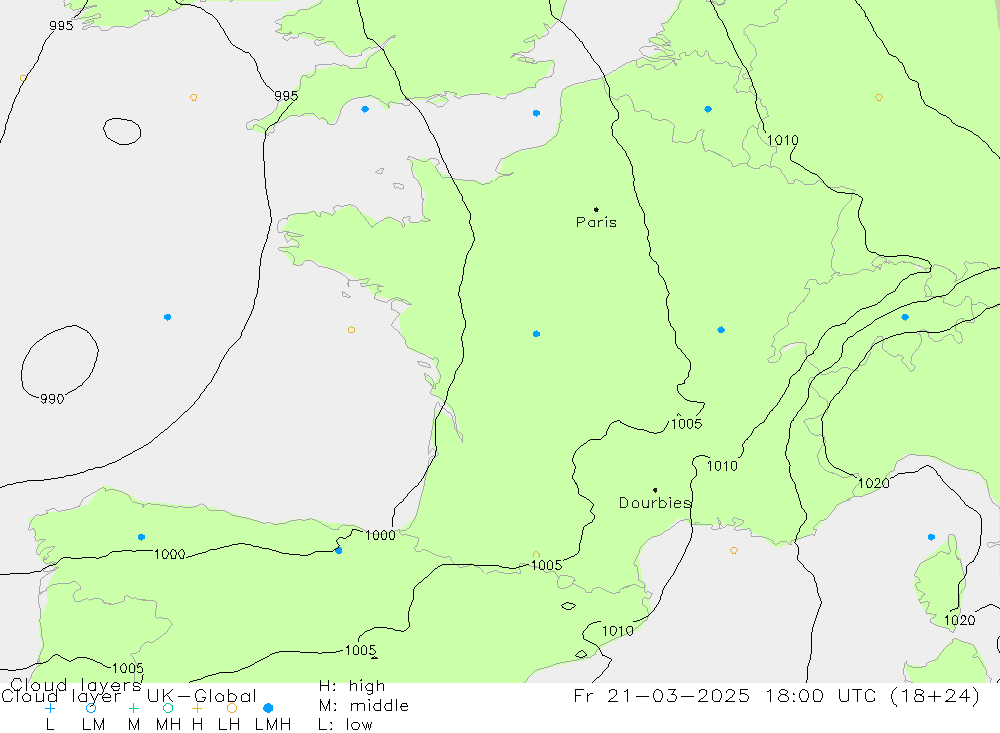Image resolution: width=1000 pixels, height=733 pixels.
Task: Click the blue cloud marker in central France below Paris
Action: [536, 334]
